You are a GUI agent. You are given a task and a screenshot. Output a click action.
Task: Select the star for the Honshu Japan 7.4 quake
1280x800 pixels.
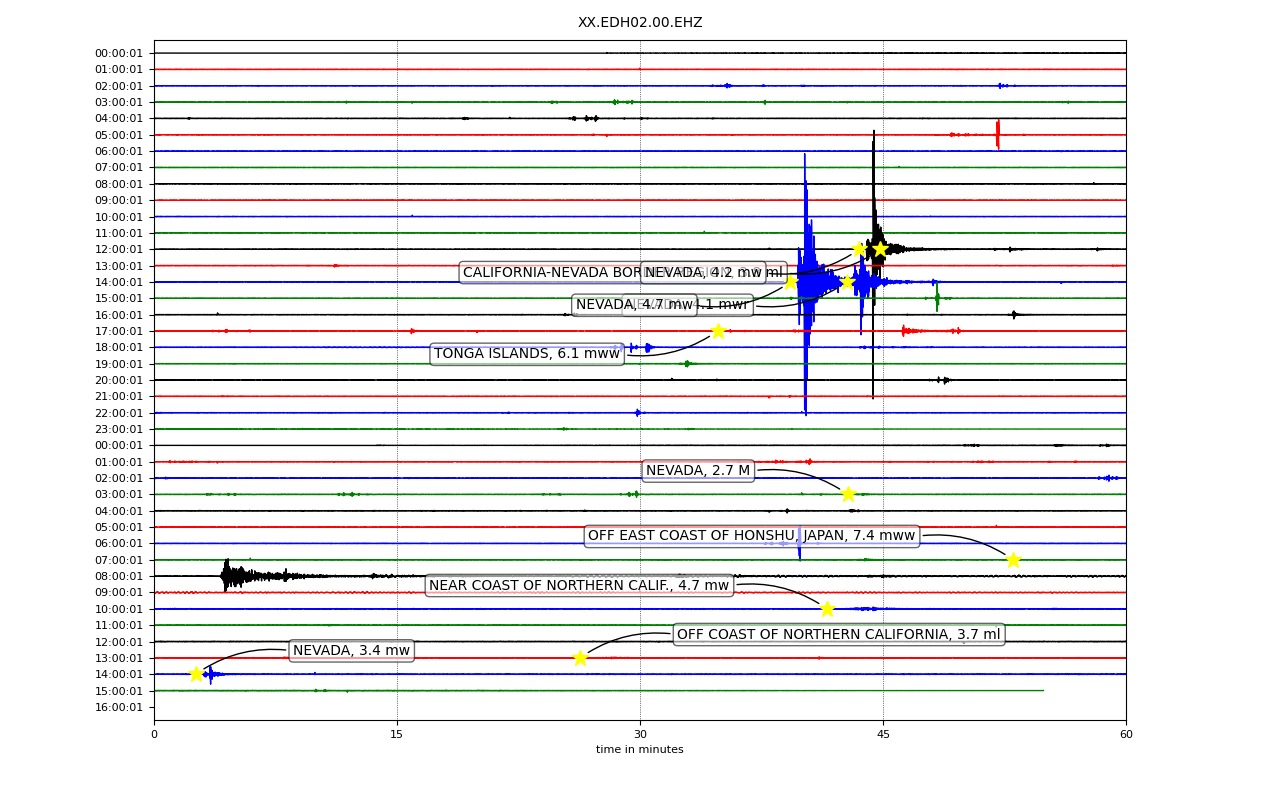(1013, 560)
